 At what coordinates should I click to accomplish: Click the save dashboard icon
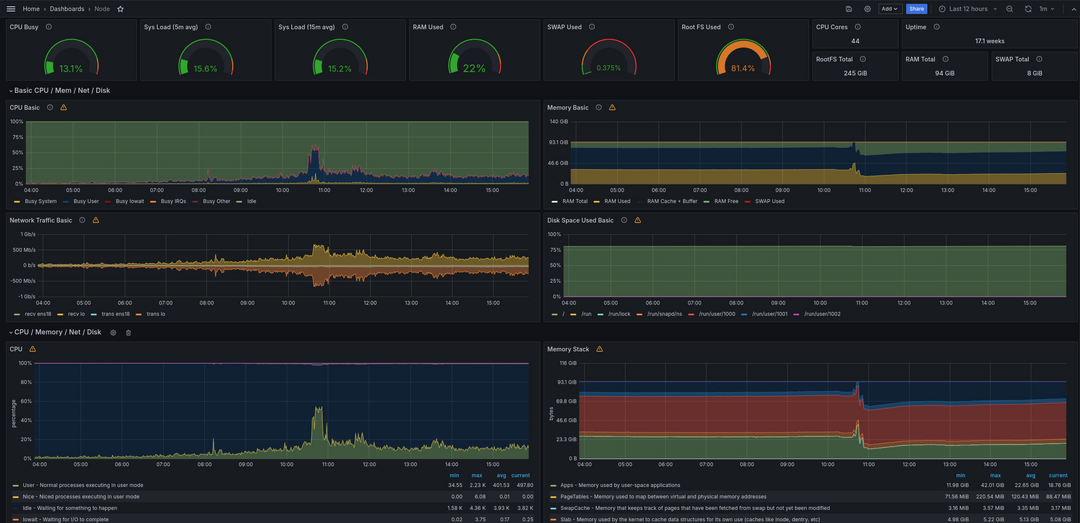(849, 9)
